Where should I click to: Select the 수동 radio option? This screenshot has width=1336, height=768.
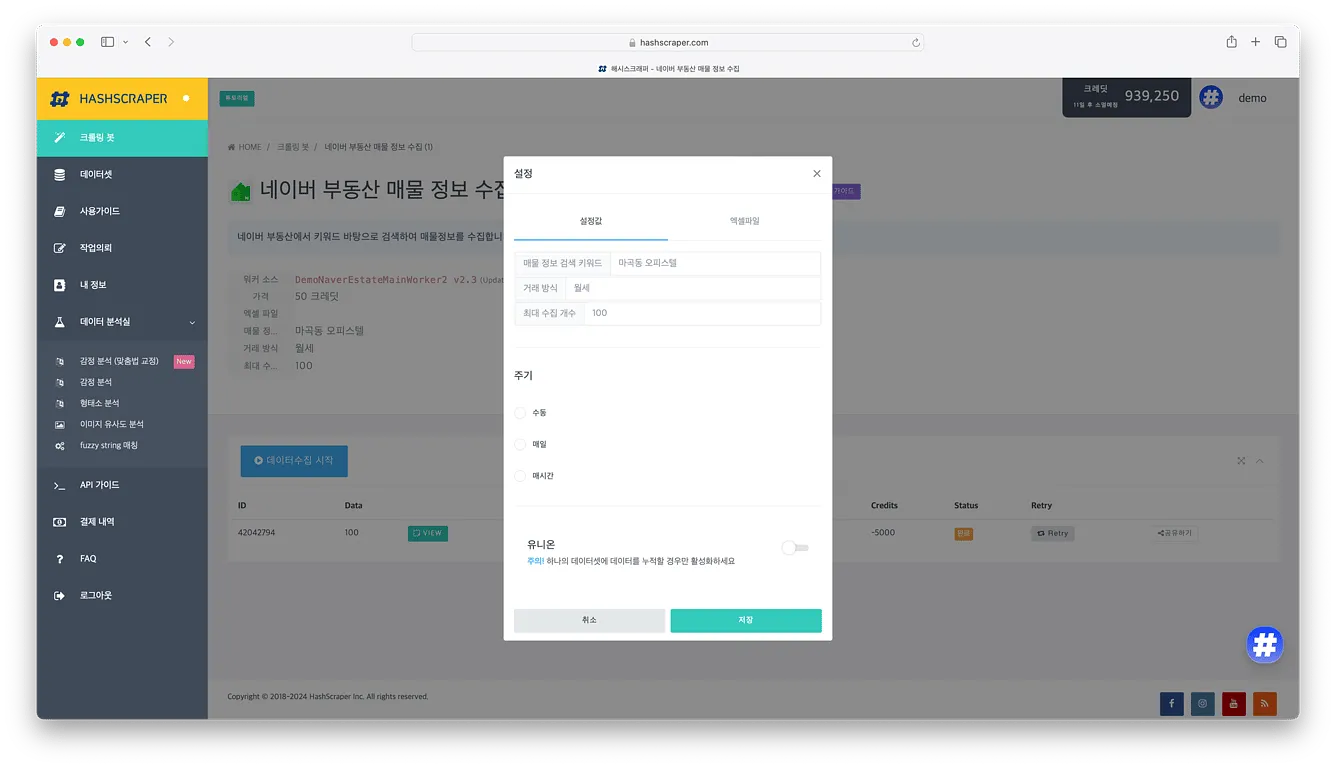(x=520, y=413)
